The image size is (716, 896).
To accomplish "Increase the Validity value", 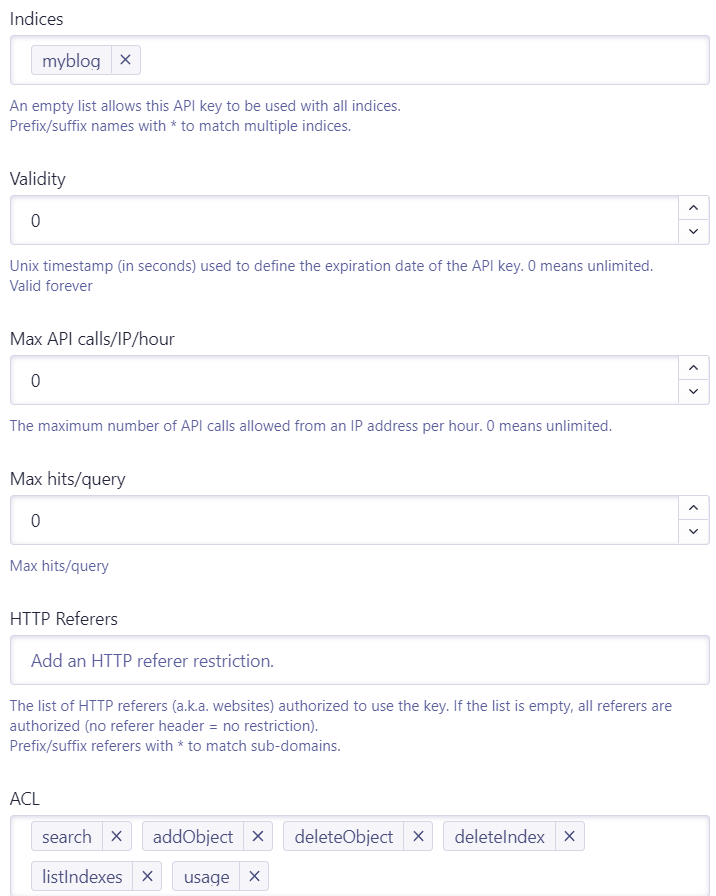I will coord(693,208).
